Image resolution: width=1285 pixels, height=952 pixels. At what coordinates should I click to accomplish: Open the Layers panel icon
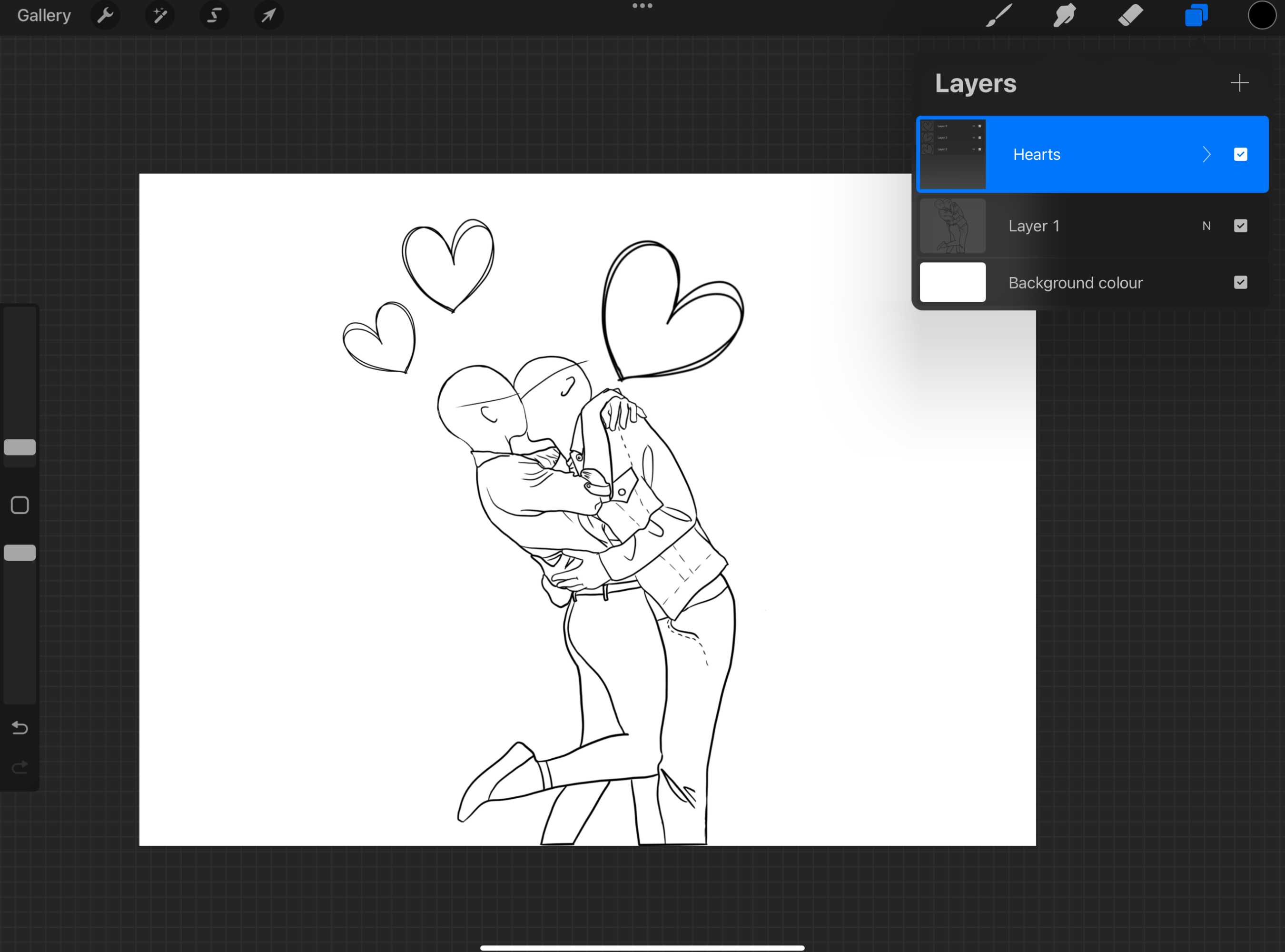coord(1196,16)
